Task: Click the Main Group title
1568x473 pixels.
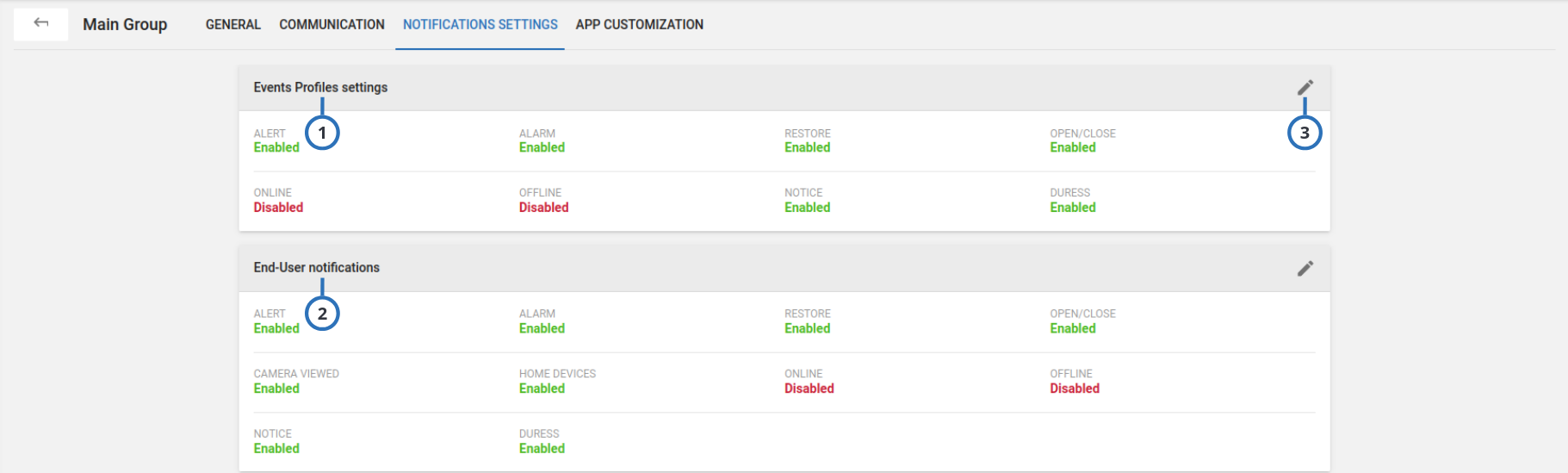Action: point(125,24)
